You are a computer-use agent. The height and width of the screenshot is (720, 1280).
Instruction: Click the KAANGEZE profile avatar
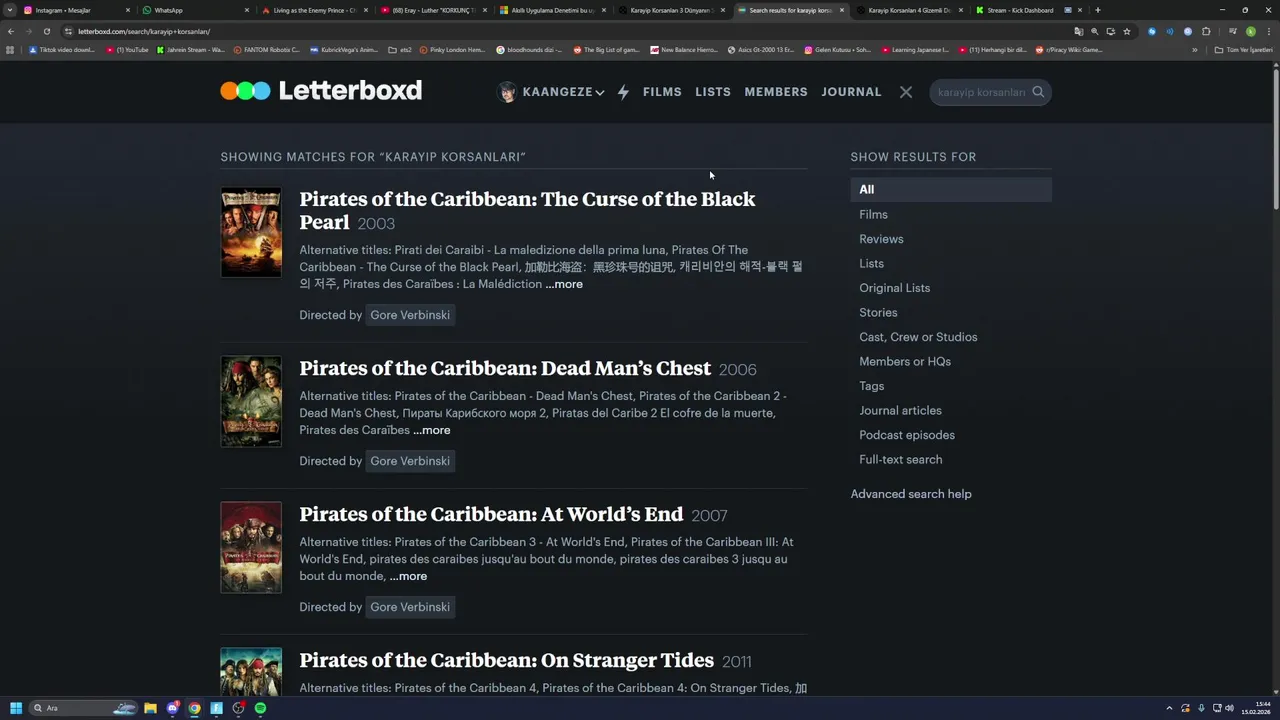(508, 92)
